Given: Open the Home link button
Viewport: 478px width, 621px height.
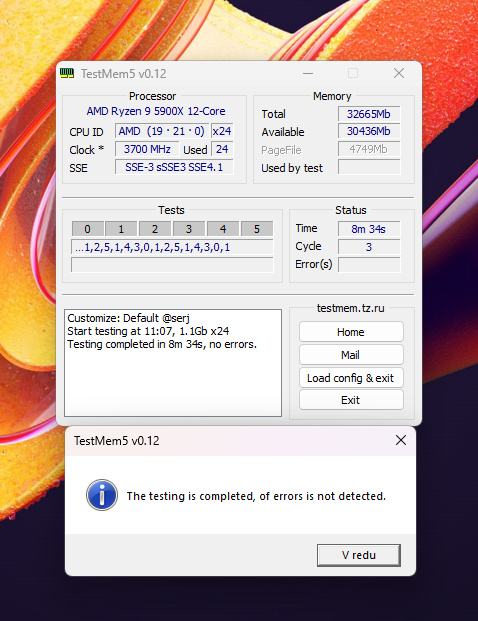Looking at the screenshot, I should tap(351, 332).
